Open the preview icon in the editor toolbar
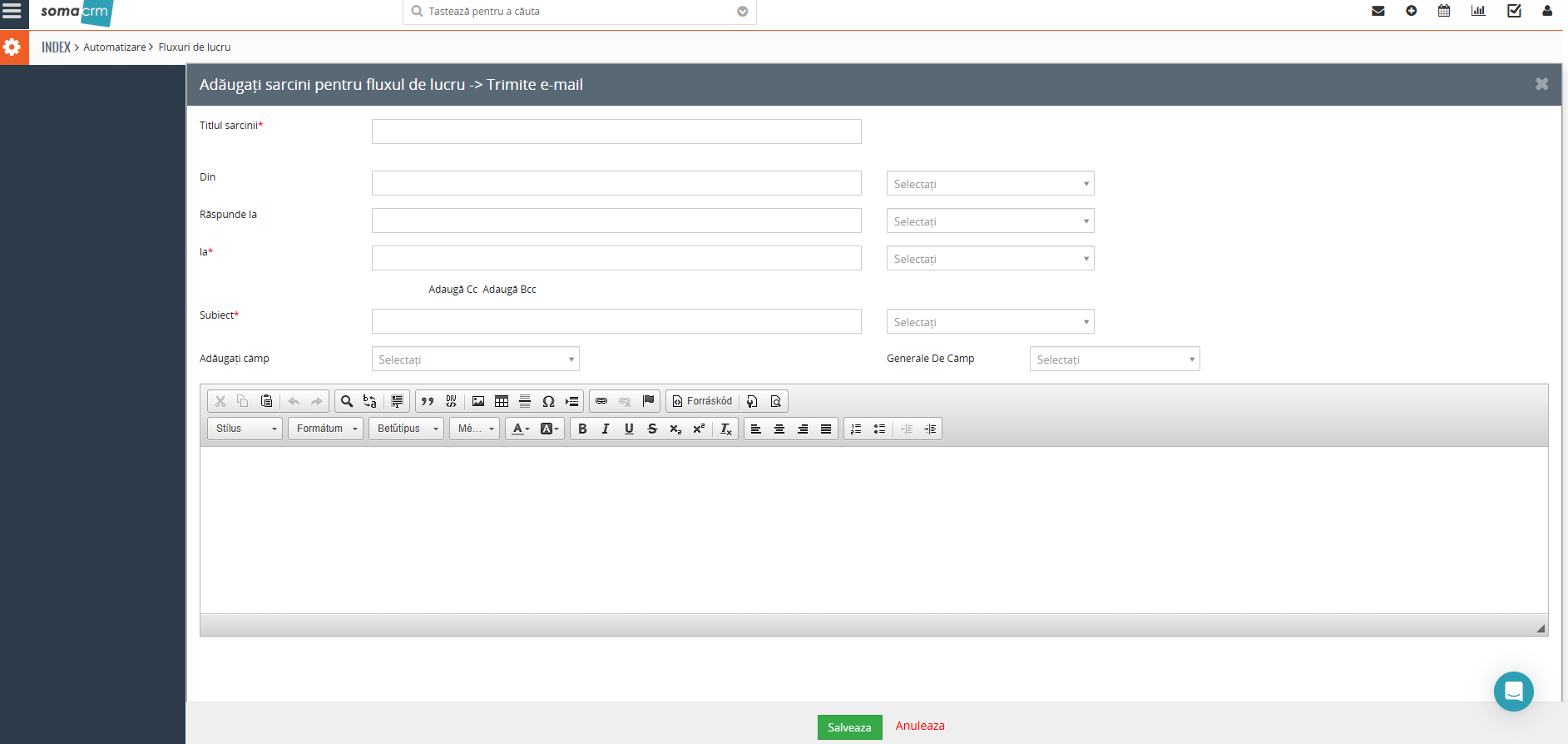The height and width of the screenshot is (744, 1568). pos(775,401)
